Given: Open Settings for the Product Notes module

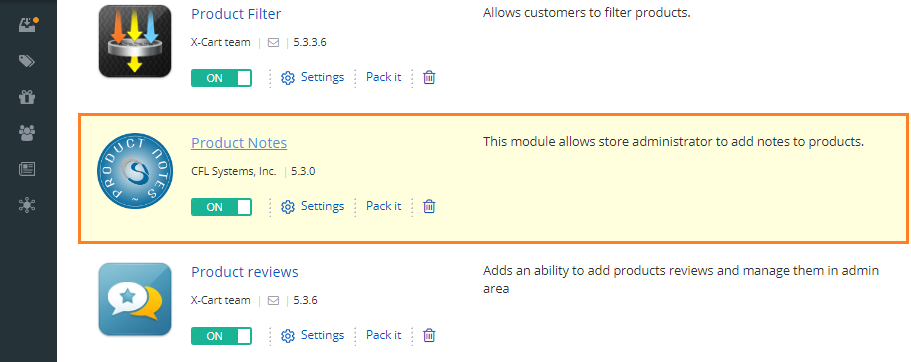Looking at the screenshot, I should (313, 206).
